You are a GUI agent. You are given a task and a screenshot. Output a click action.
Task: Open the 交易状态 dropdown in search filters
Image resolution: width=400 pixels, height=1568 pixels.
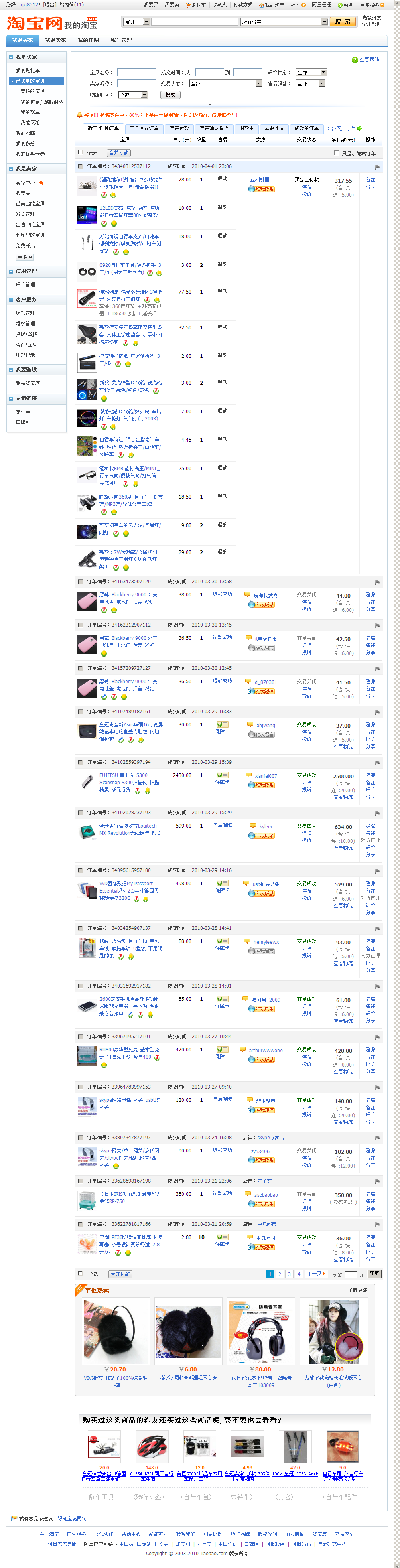[225, 83]
